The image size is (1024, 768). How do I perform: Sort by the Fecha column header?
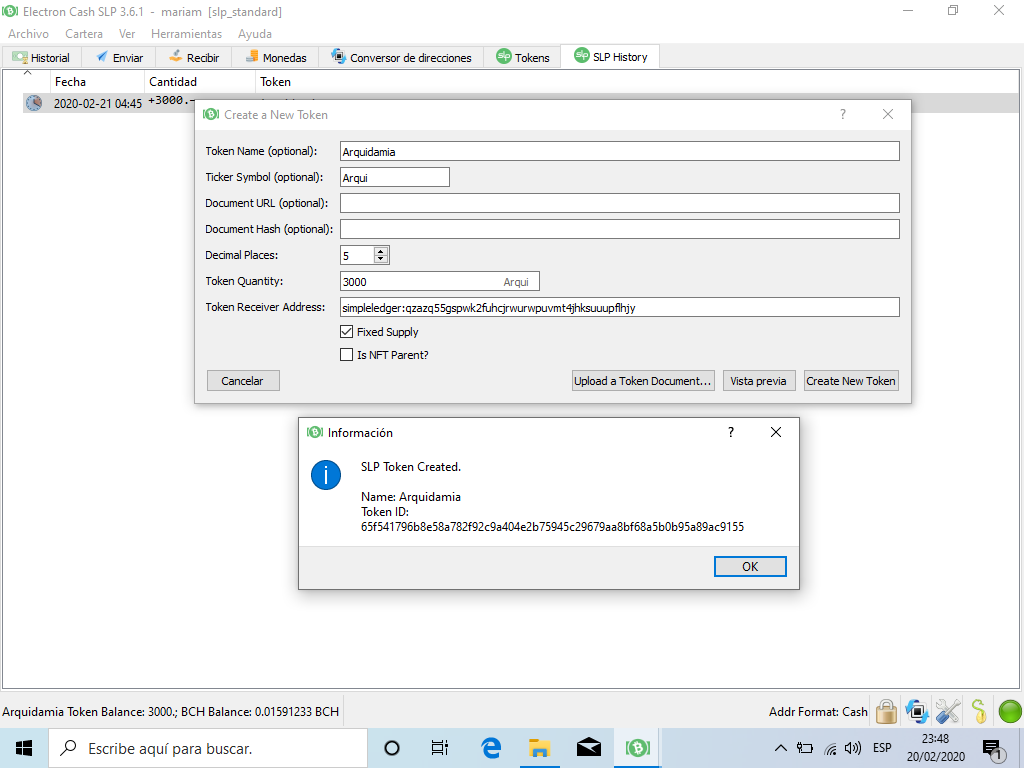[x=97, y=82]
